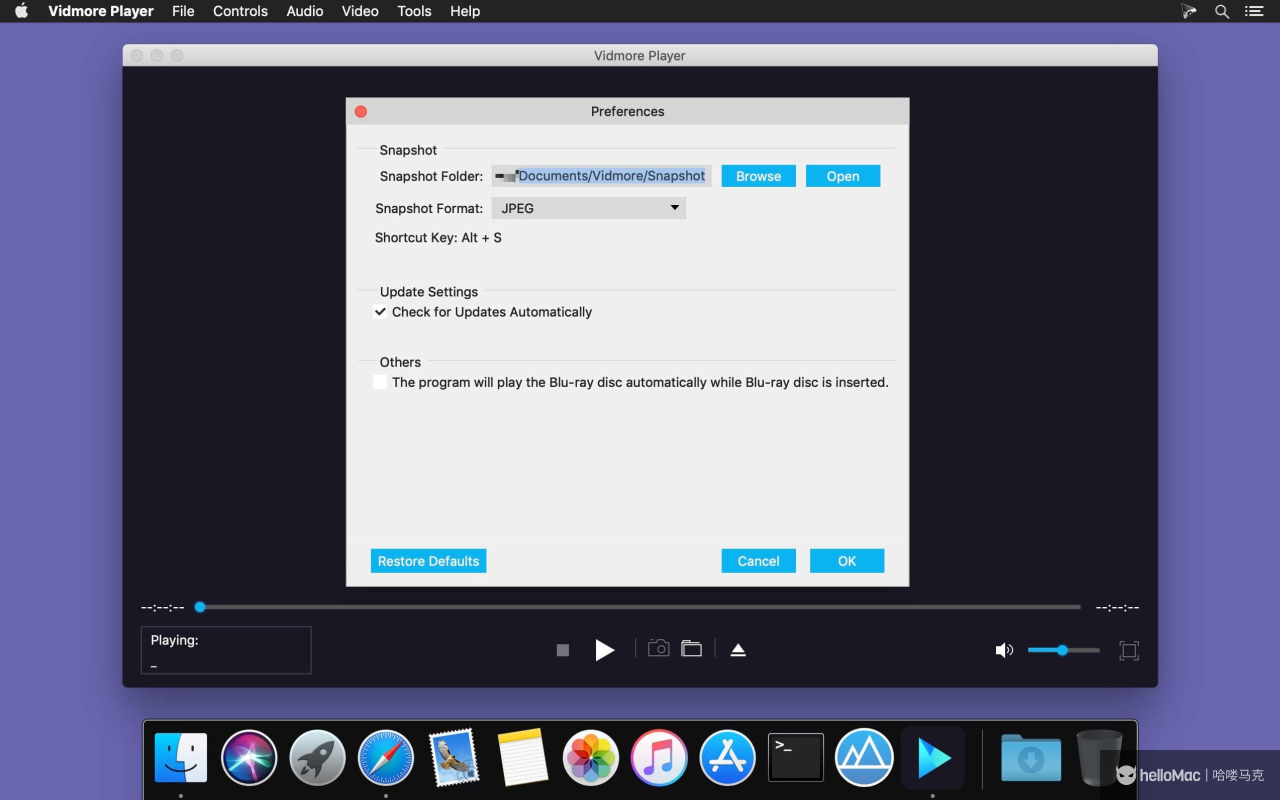Click the Stop playback button
The image size is (1280, 800).
pos(563,650)
